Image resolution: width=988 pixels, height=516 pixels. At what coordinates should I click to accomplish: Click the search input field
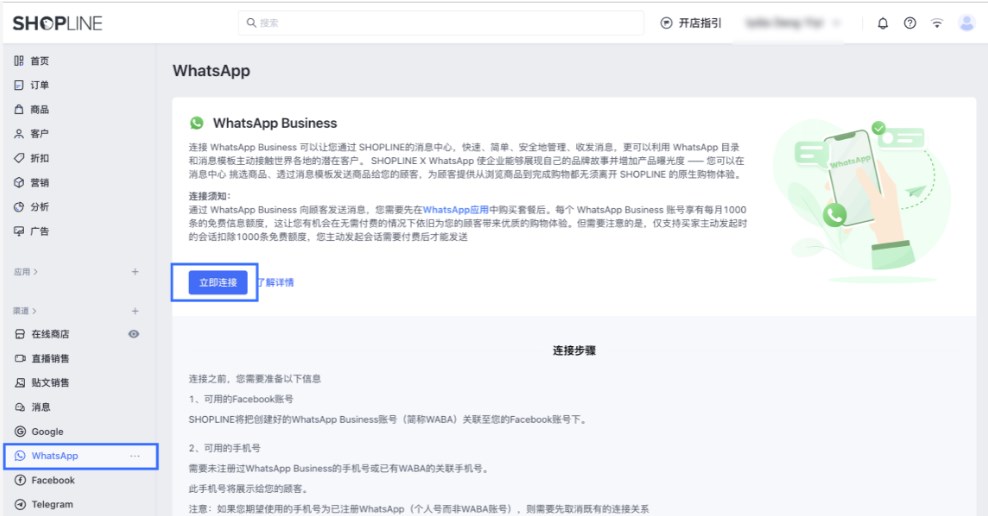point(441,23)
